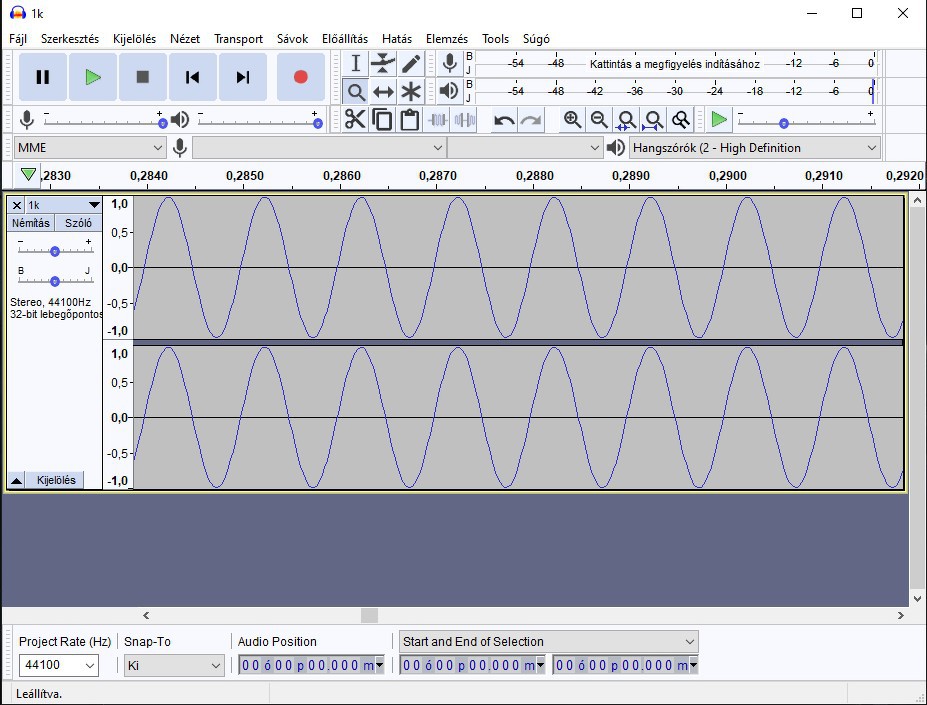Click the recording volume slider handle

click(x=163, y=123)
